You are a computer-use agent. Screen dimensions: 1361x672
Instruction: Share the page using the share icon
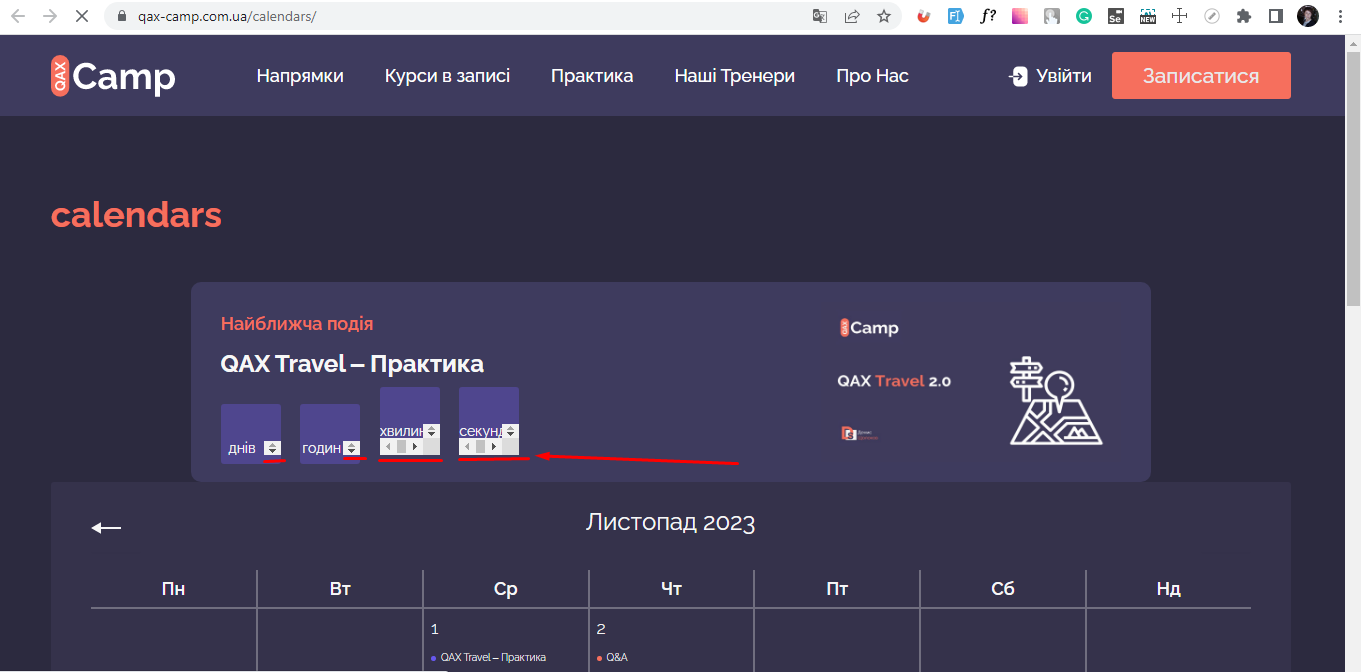coord(851,16)
